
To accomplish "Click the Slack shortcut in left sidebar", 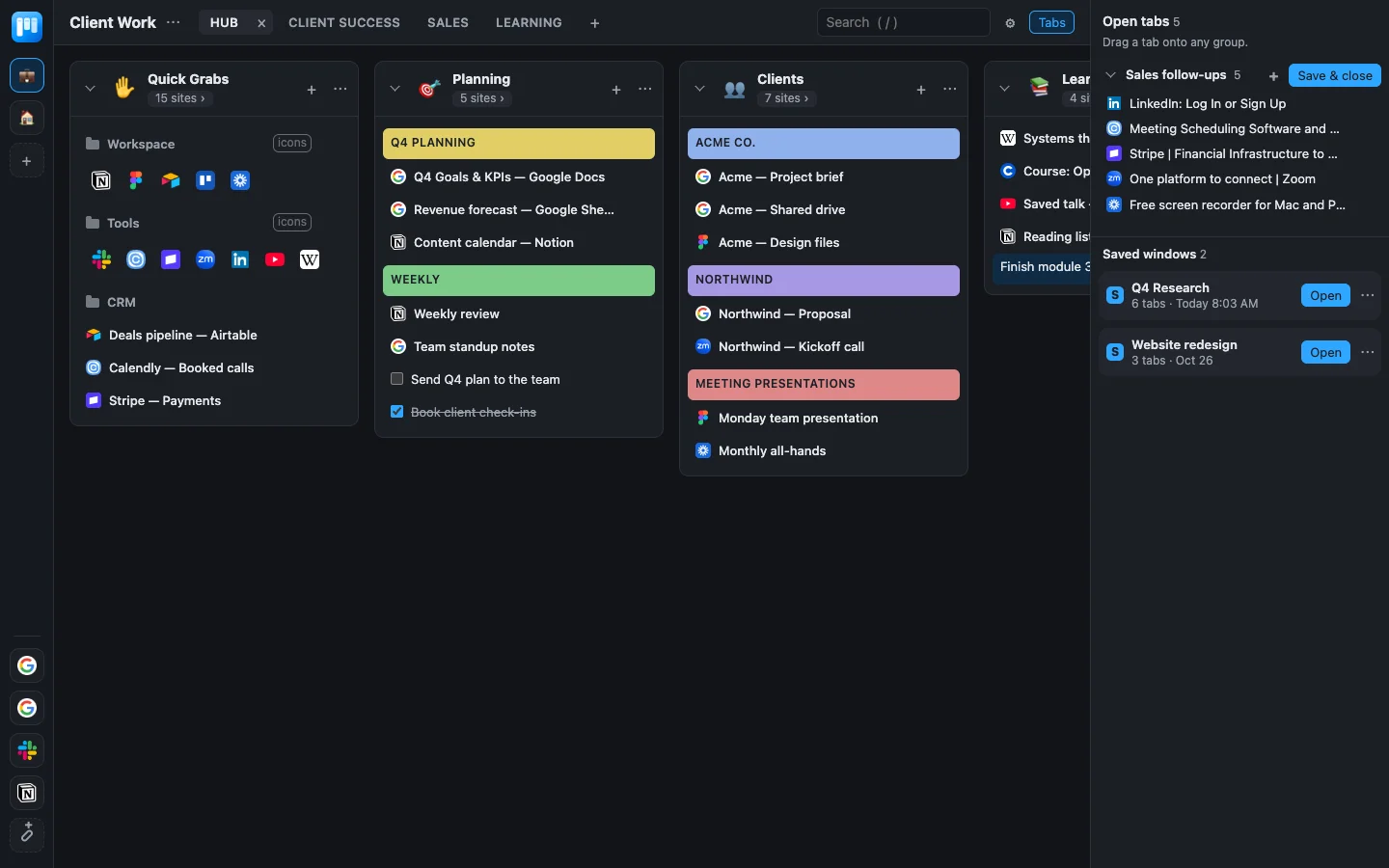I will [27, 750].
